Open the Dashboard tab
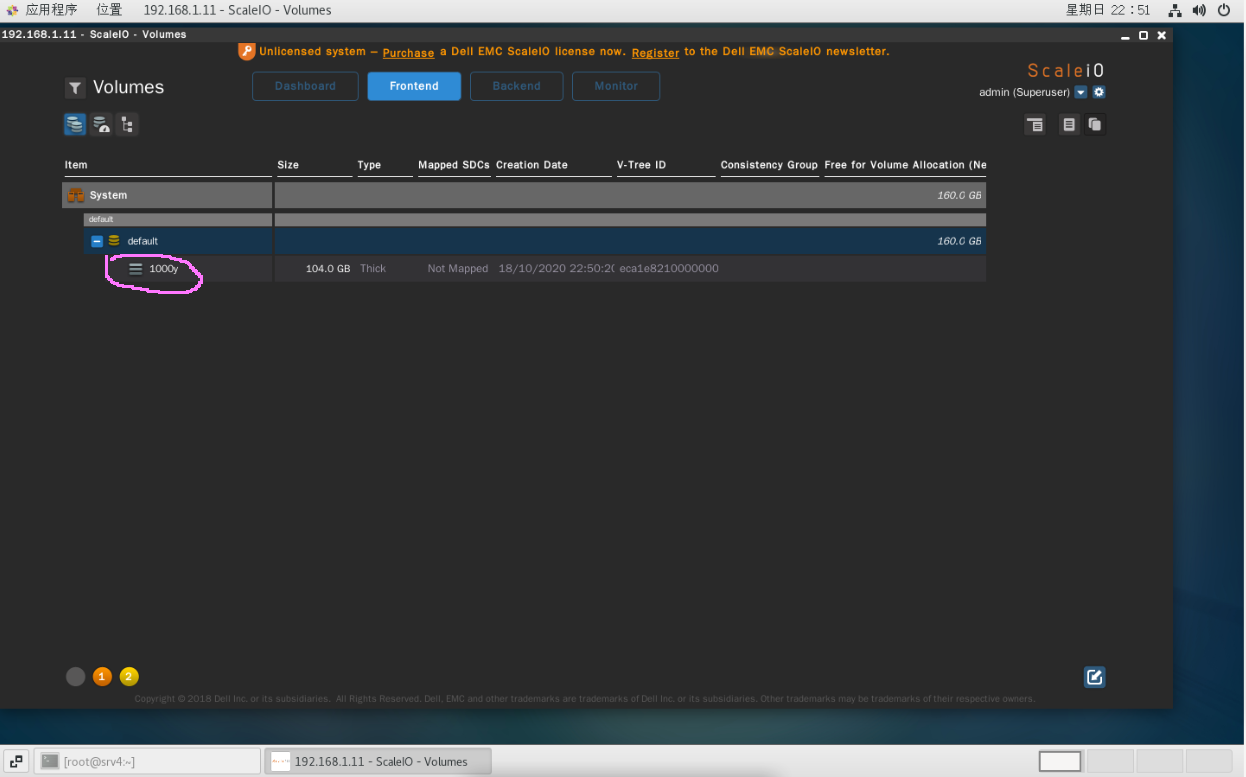This screenshot has width=1246, height=777. [x=305, y=86]
